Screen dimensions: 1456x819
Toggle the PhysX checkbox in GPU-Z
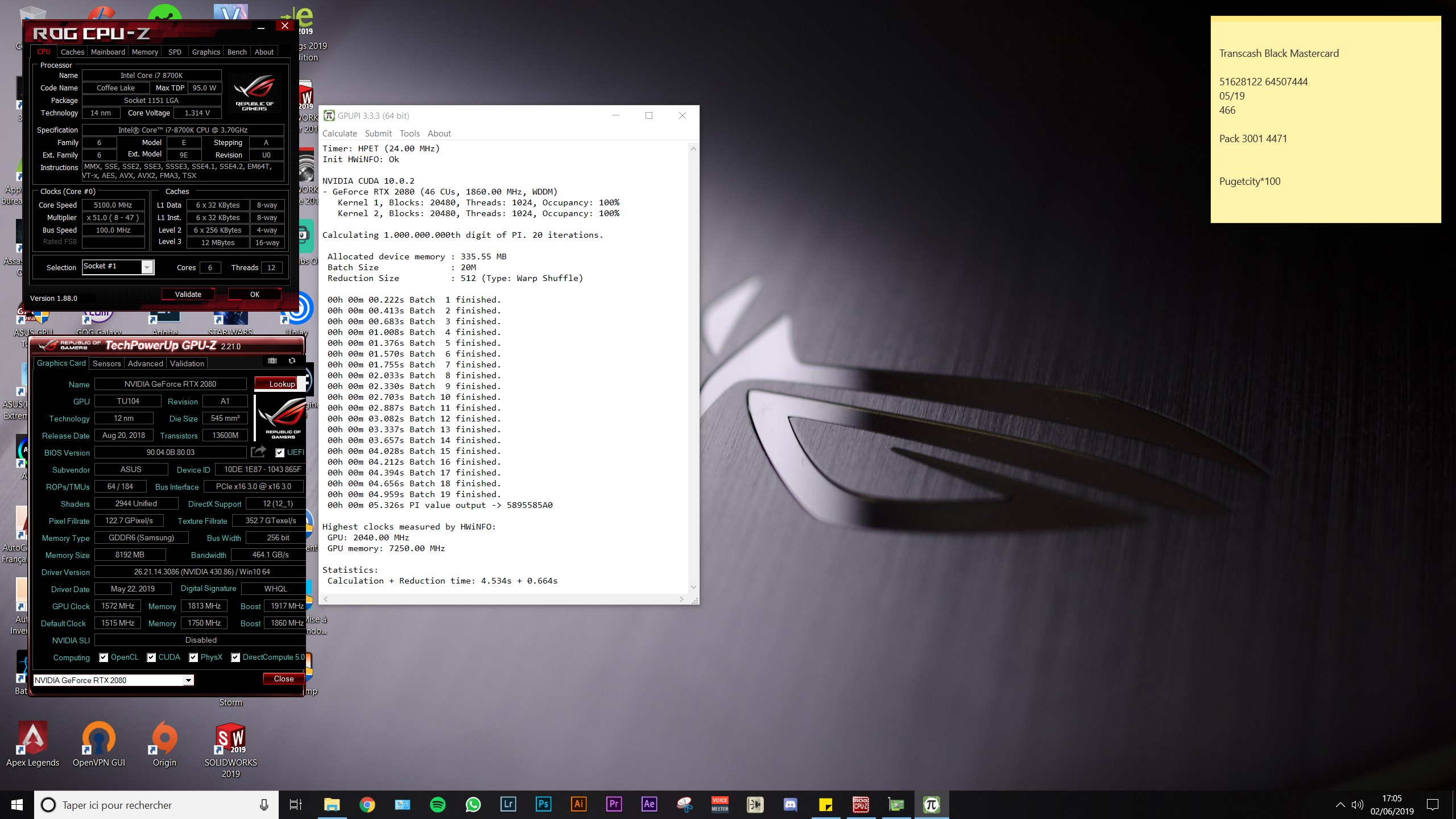click(193, 657)
